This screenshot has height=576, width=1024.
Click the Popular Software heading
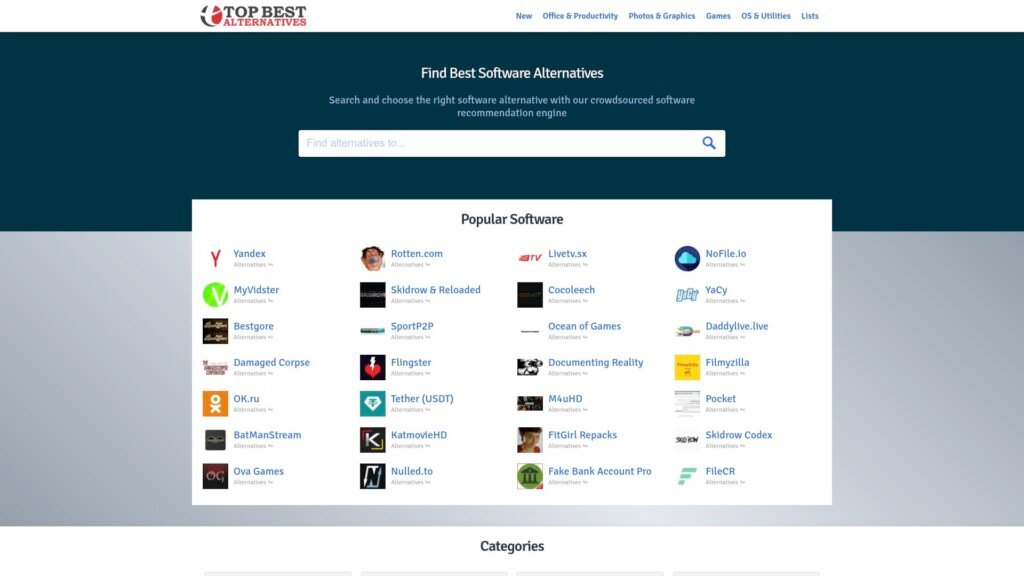512,219
